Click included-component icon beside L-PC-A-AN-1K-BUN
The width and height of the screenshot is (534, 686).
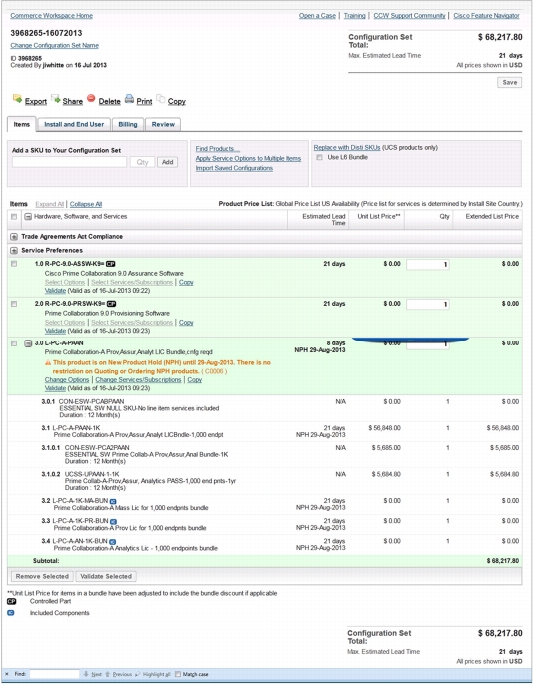[112, 542]
